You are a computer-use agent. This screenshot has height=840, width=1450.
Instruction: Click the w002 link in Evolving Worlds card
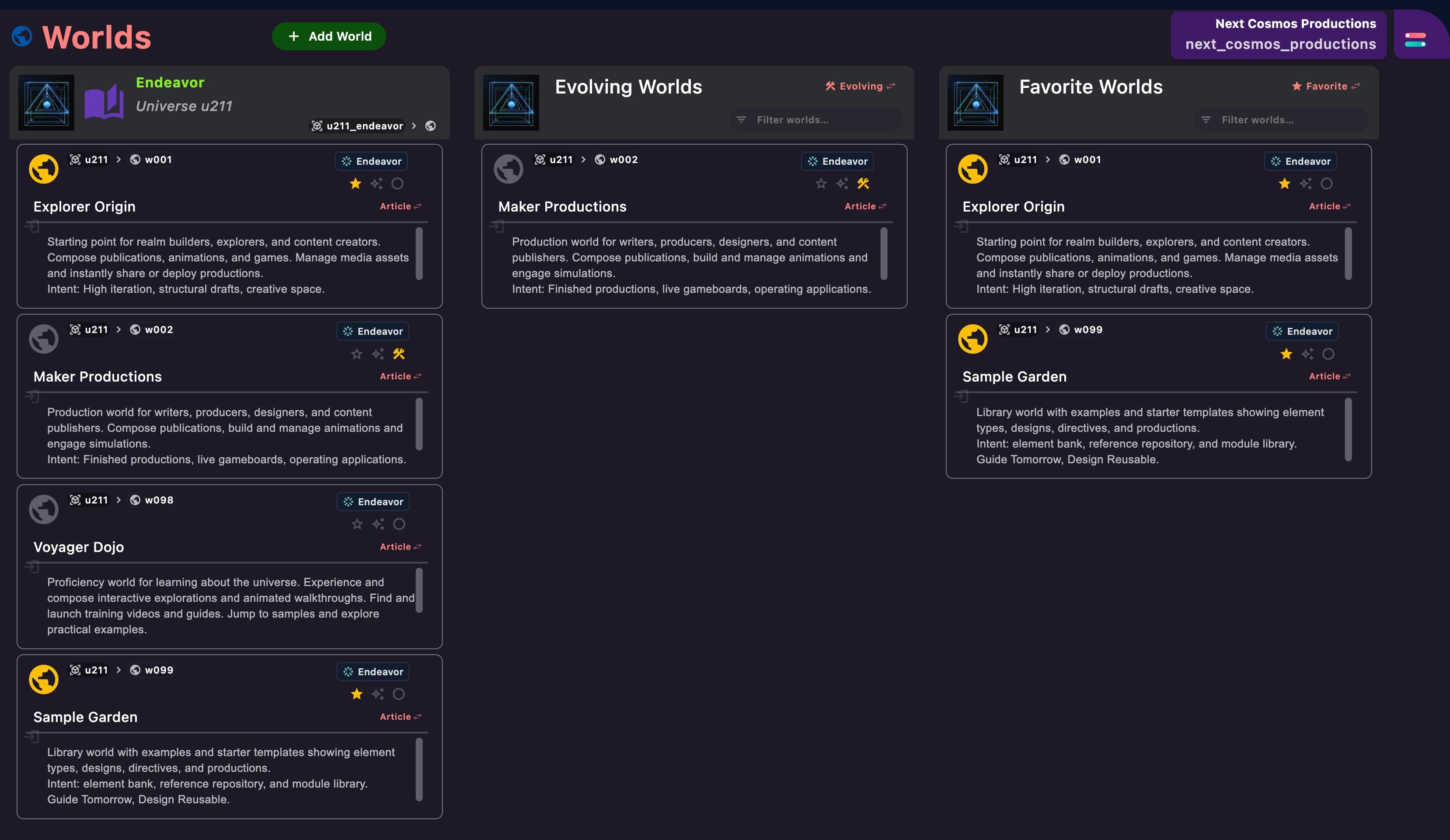click(x=616, y=159)
